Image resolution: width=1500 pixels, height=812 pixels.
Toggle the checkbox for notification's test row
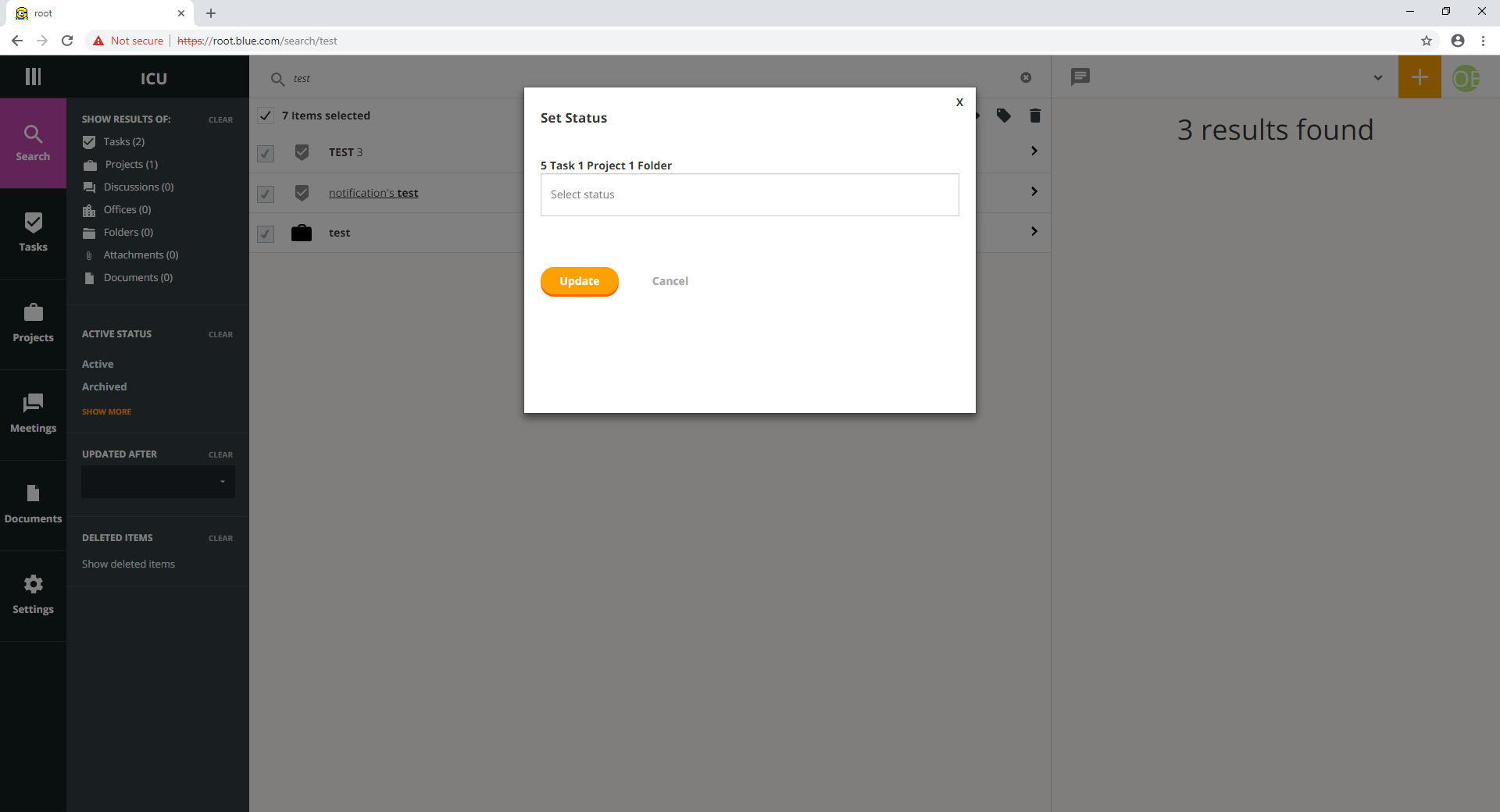[266, 194]
